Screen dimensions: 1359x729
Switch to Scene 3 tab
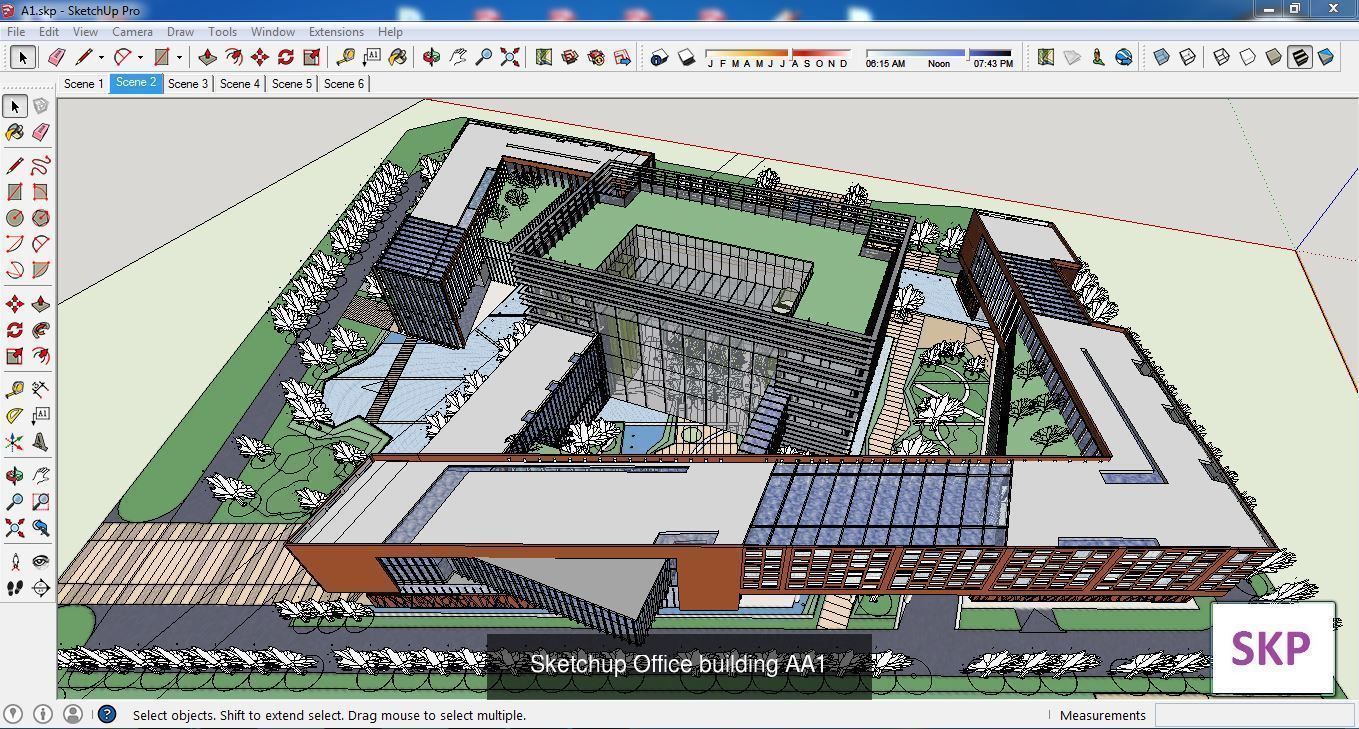coord(188,84)
